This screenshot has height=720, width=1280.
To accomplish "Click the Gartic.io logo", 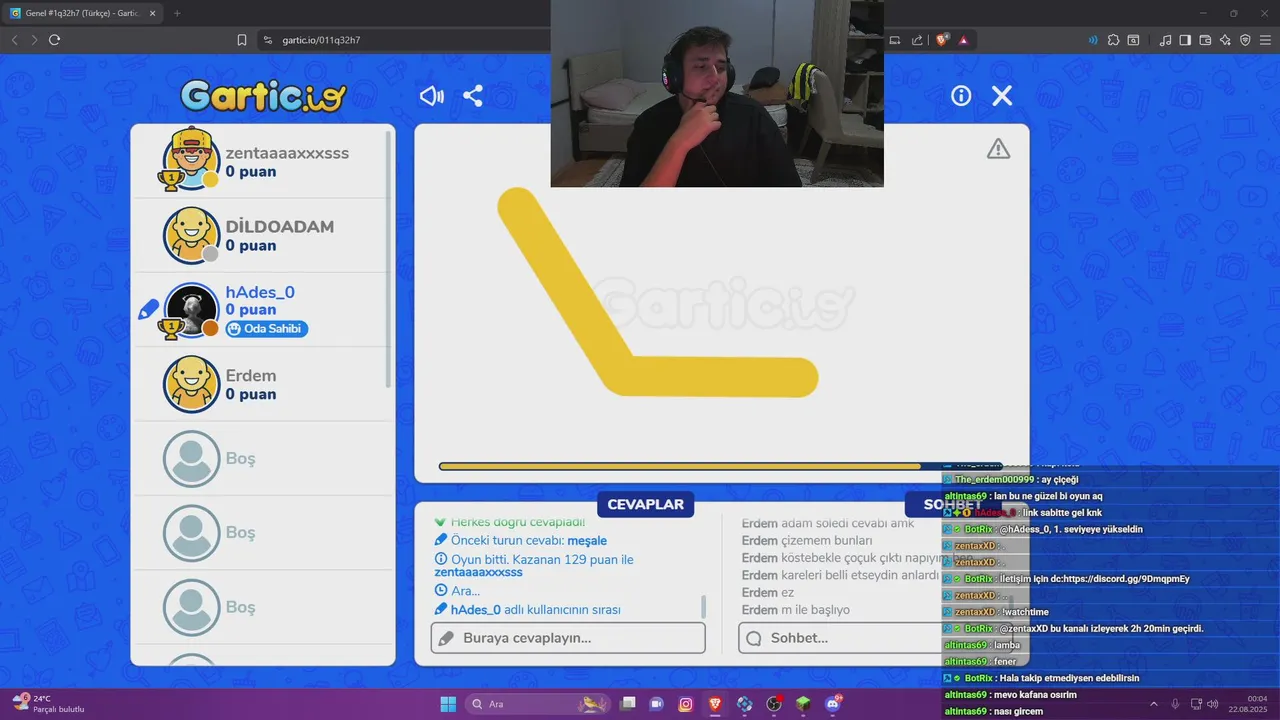I will 263,97.
